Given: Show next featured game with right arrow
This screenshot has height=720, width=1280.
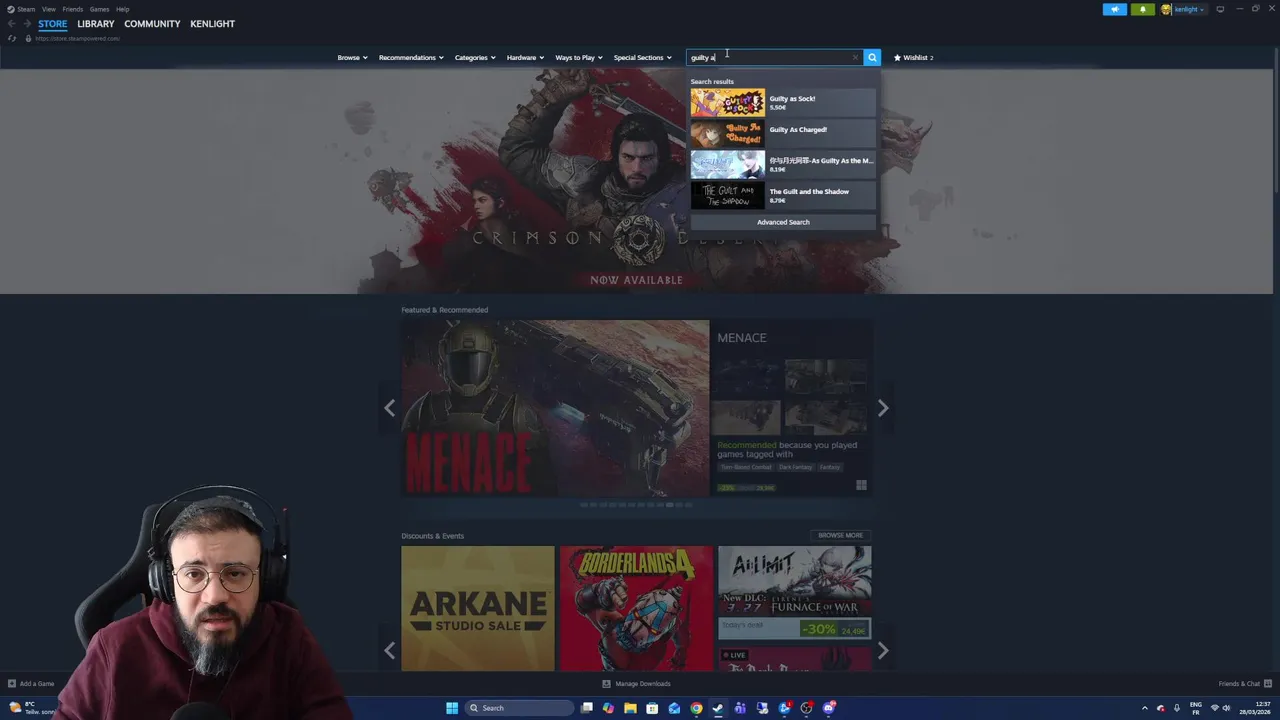Looking at the screenshot, I should [882, 408].
